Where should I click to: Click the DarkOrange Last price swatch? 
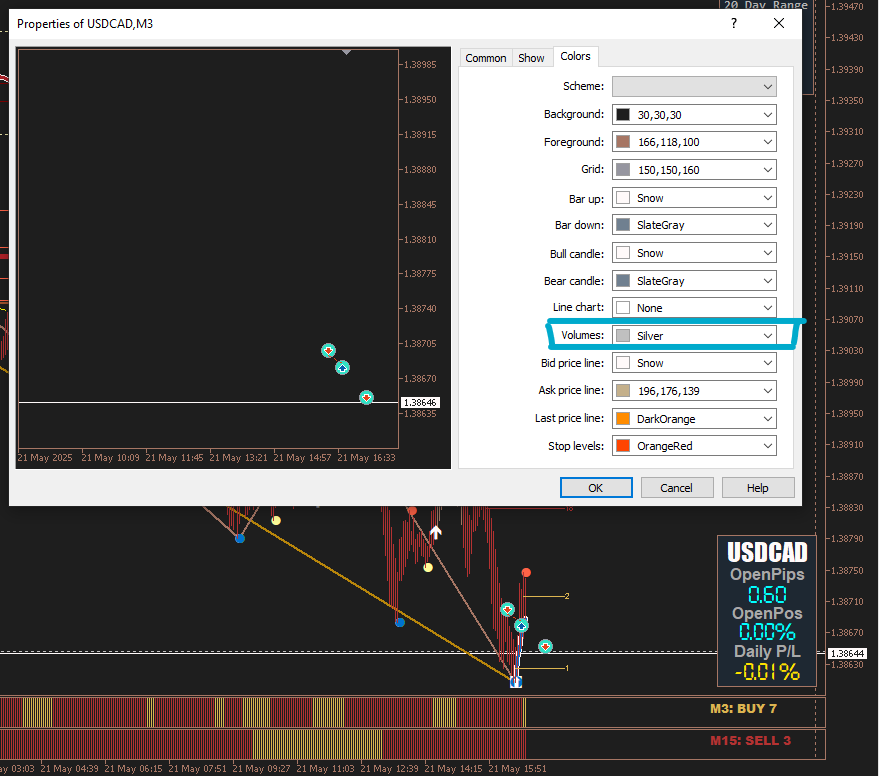(623, 419)
